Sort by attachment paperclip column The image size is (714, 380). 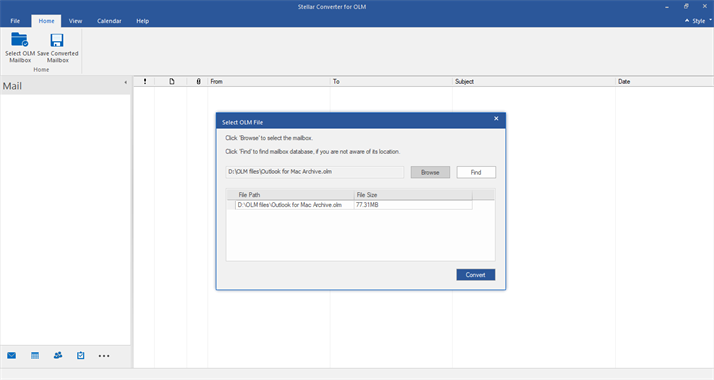[198, 81]
